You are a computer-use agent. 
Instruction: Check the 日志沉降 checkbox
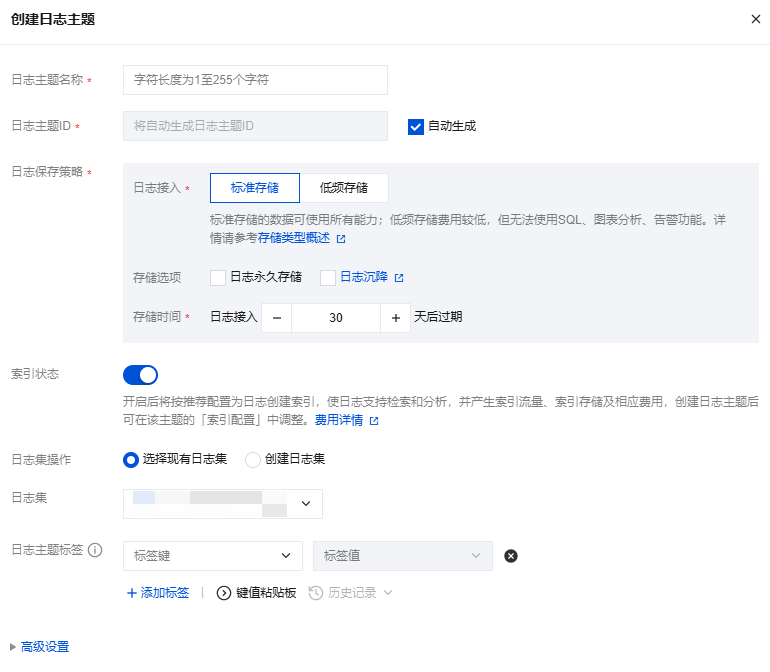(328, 278)
